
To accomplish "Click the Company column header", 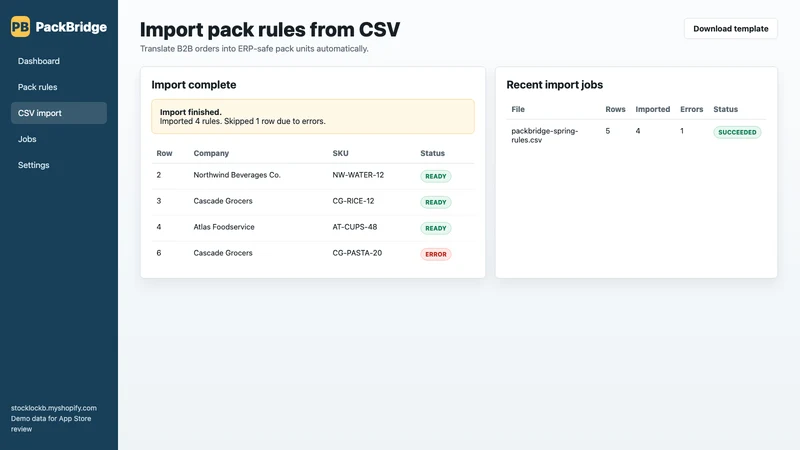I will pyautogui.click(x=211, y=153).
